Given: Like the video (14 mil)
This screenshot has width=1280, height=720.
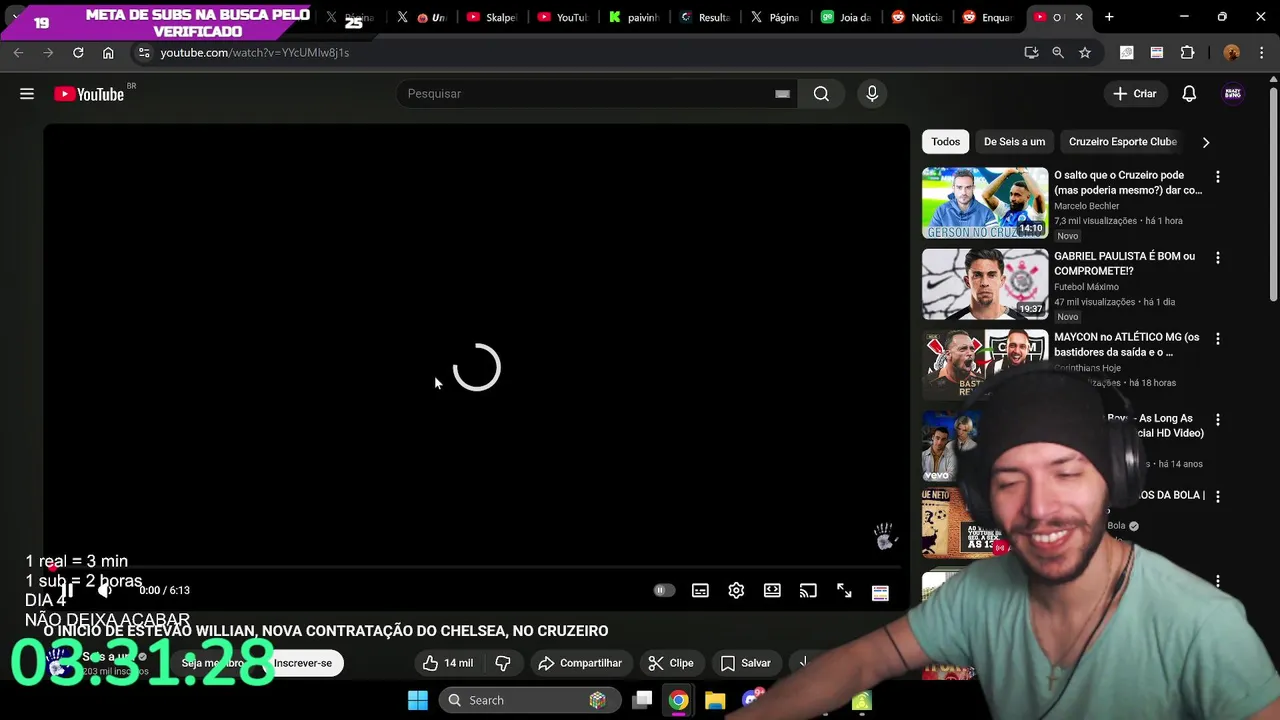Looking at the screenshot, I should coord(448,663).
